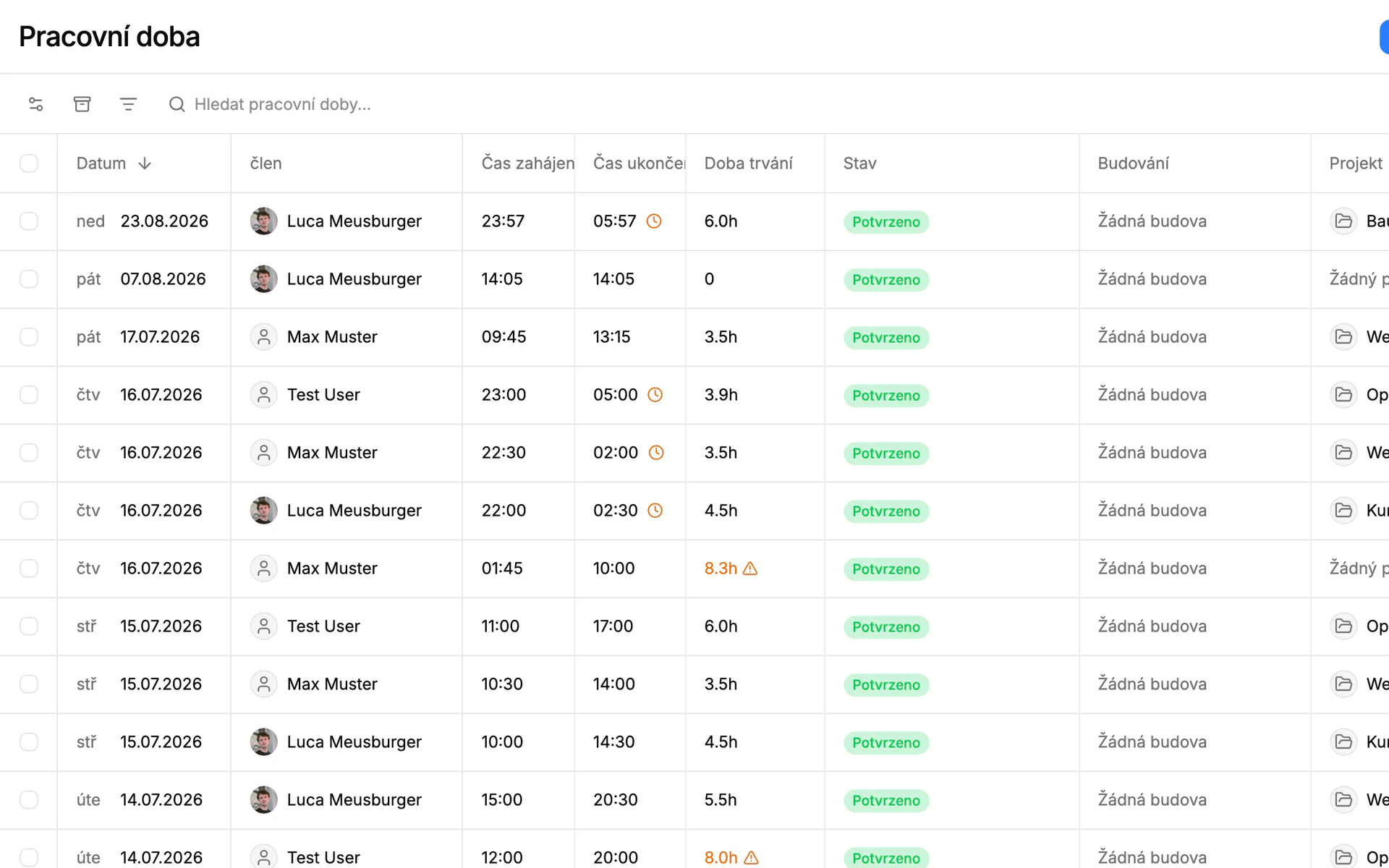The height and width of the screenshot is (868, 1389).
Task: Click the end time 20:30
Action: point(616,800)
